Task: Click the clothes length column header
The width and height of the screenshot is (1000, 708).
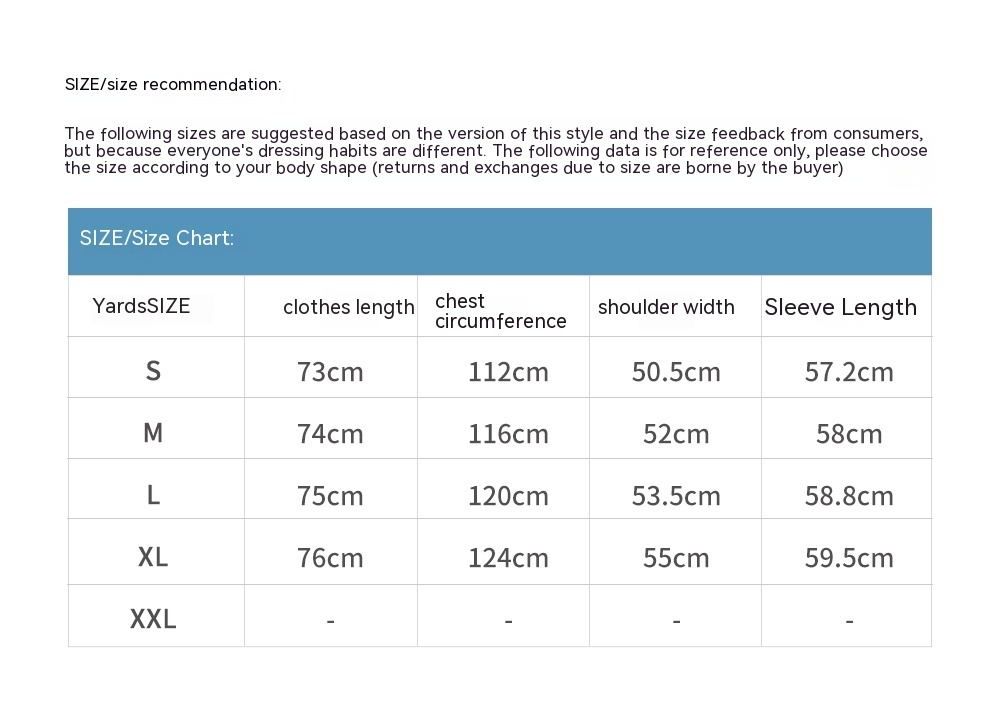Action: pyautogui.click(x=348, y=307)
